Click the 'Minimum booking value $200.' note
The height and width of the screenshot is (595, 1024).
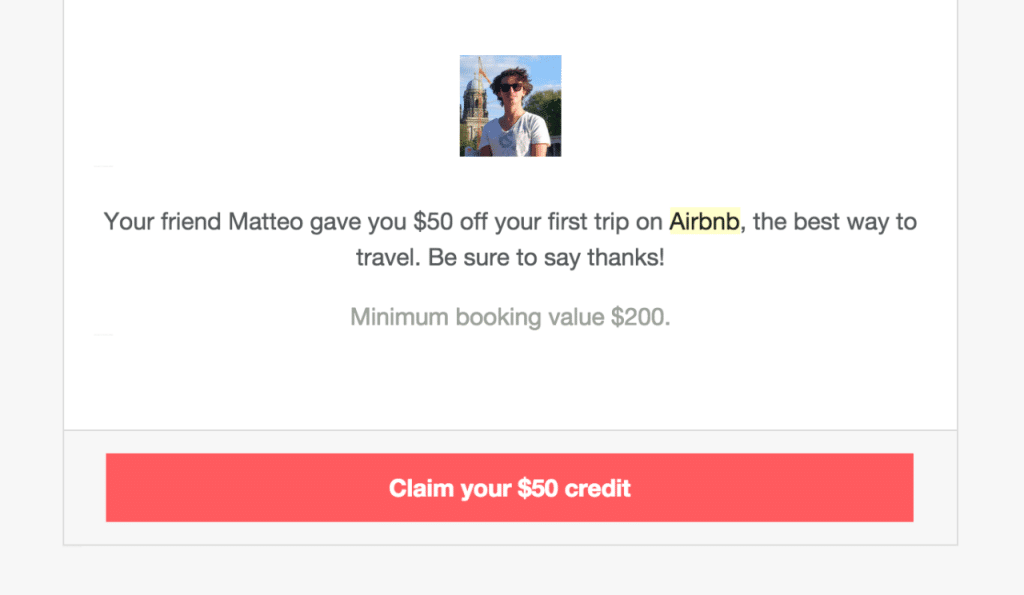point(510,317)
